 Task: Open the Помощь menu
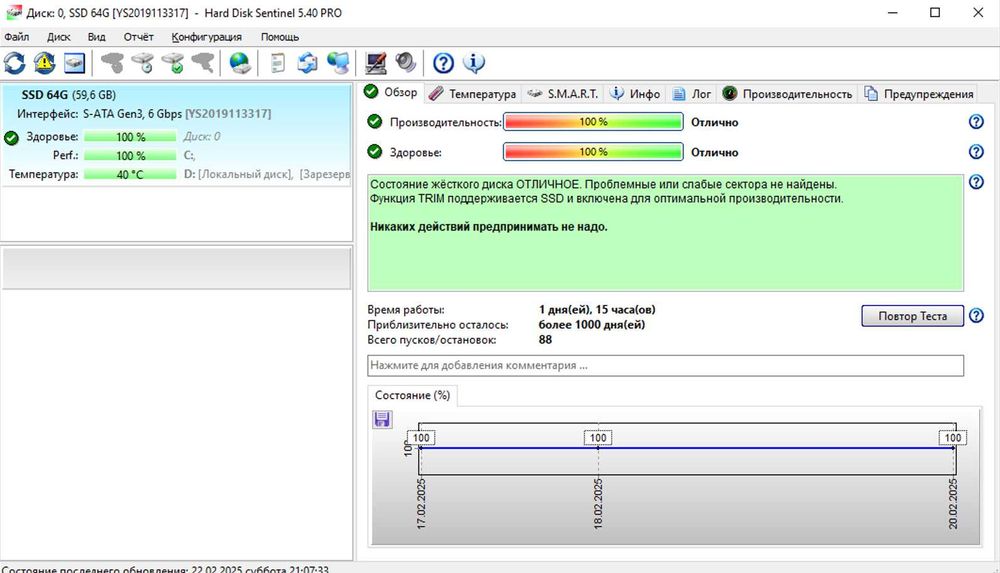[279, 37]
